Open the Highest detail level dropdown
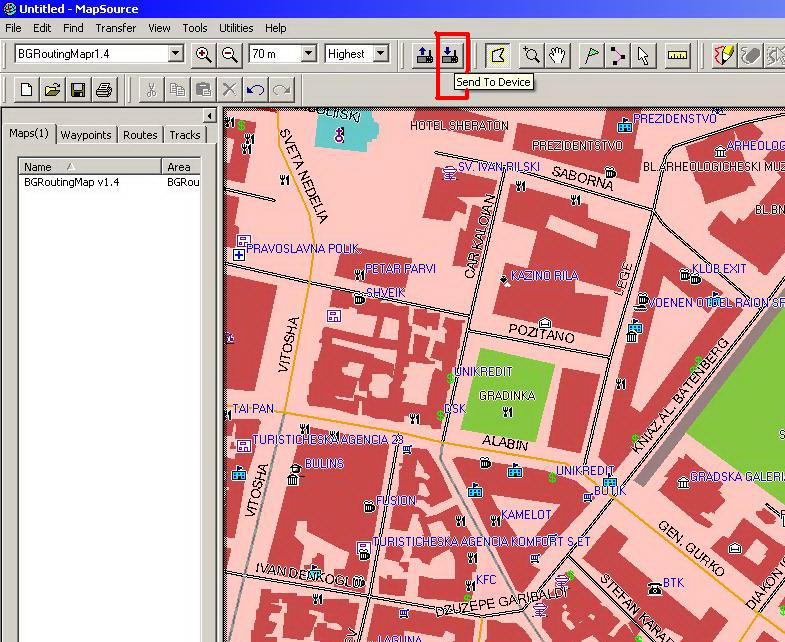785x642 pixels. click(381, 53)
